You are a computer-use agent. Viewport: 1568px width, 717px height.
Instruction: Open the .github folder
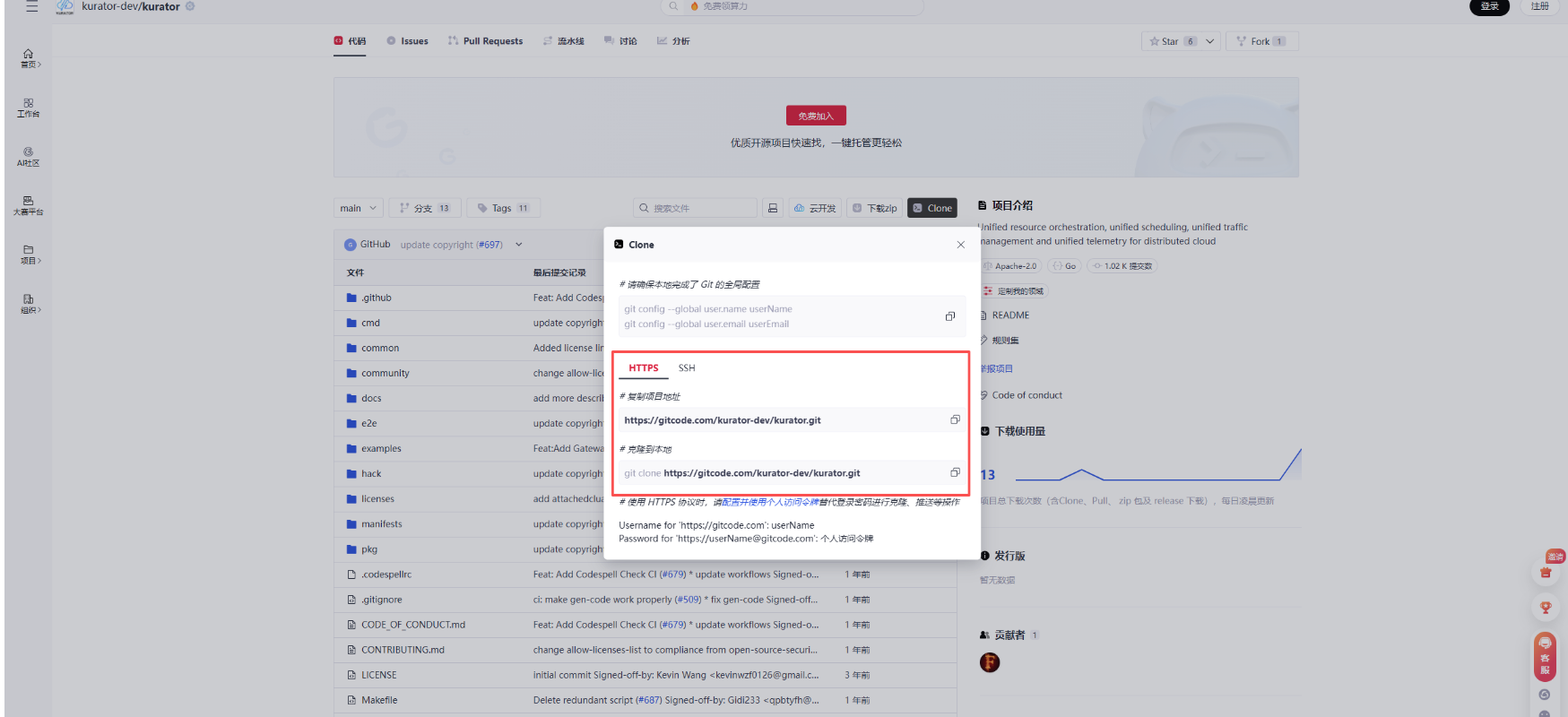[x=377, y=298]
